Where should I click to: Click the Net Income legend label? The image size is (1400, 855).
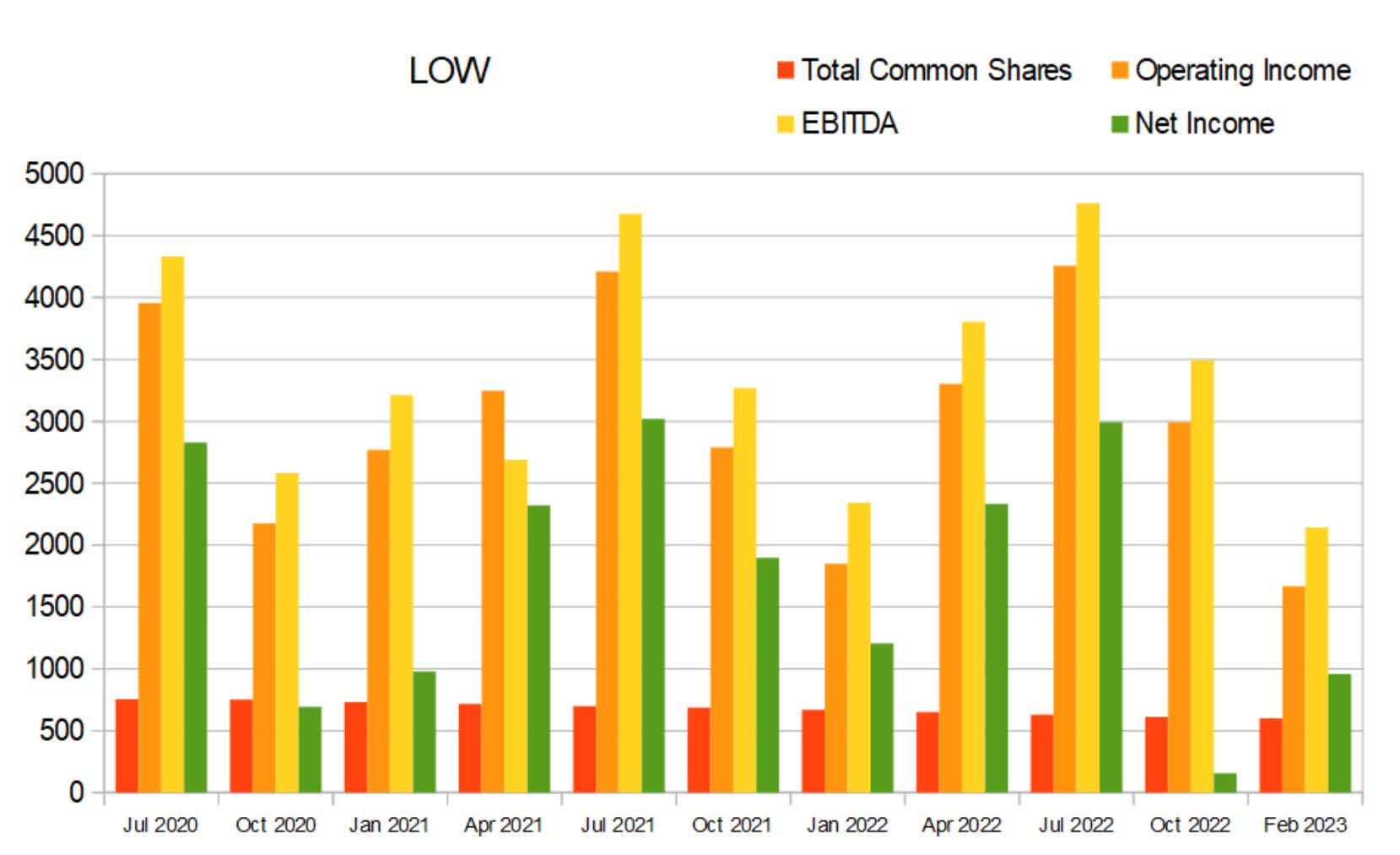1203,123
